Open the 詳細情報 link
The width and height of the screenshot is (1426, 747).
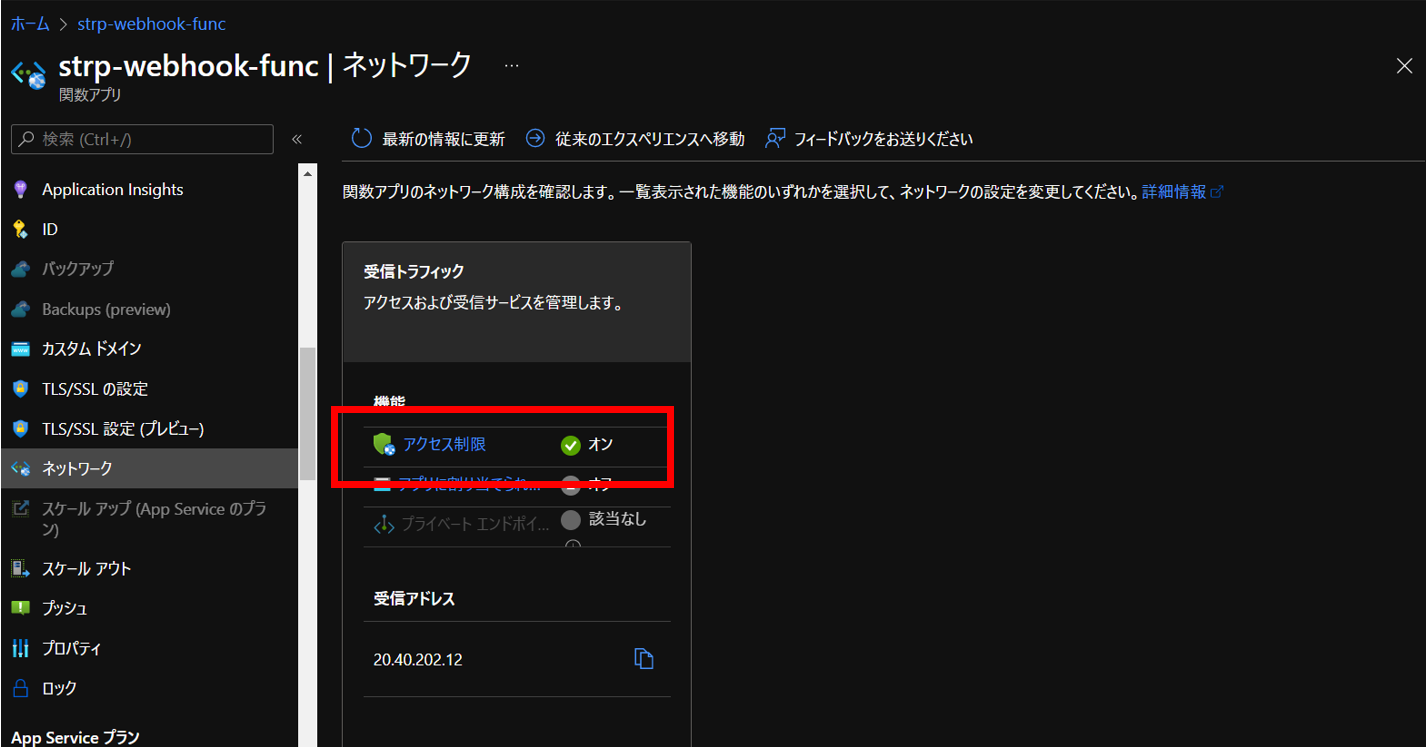[1175, 191]
